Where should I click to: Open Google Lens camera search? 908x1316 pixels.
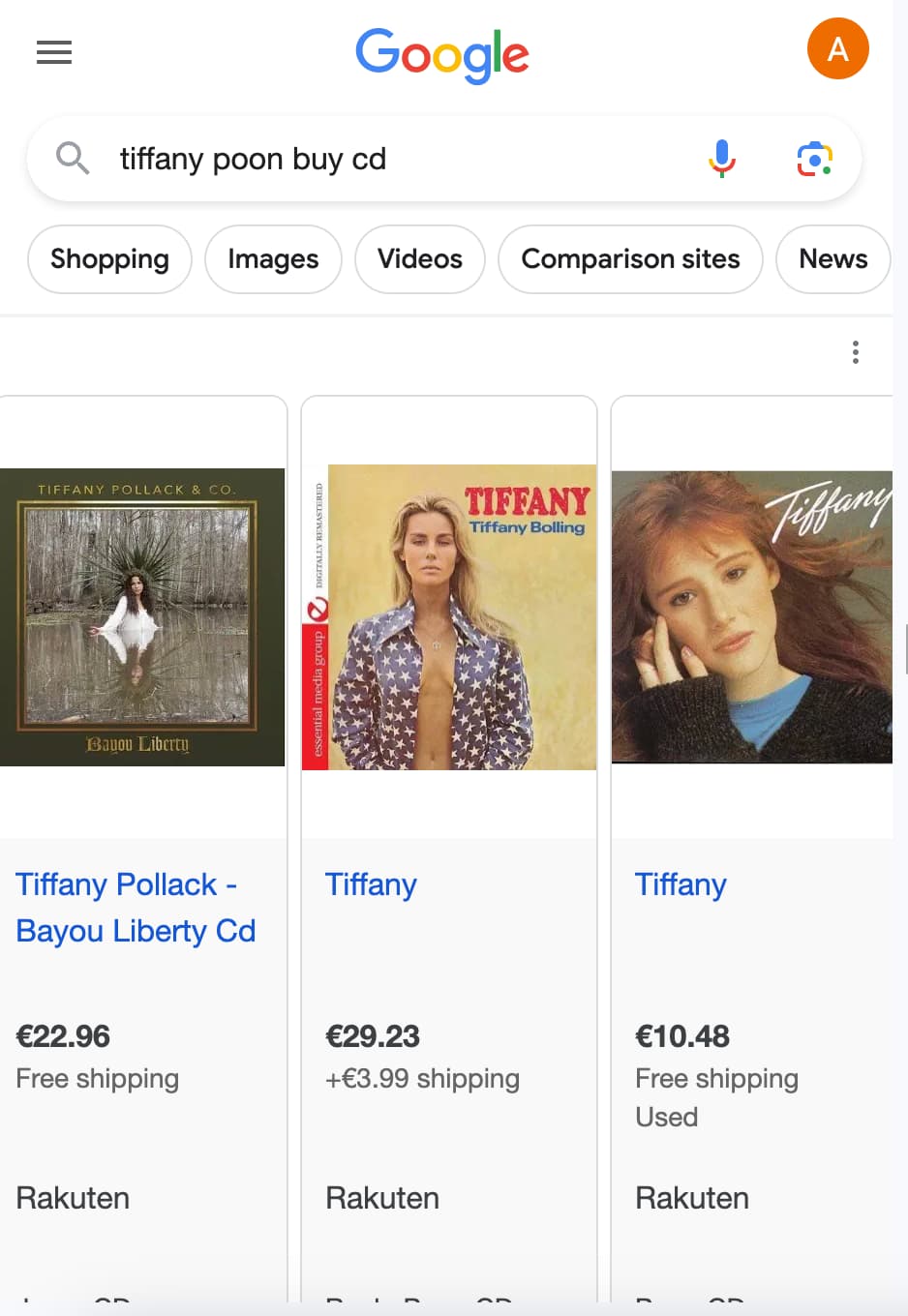814,159
